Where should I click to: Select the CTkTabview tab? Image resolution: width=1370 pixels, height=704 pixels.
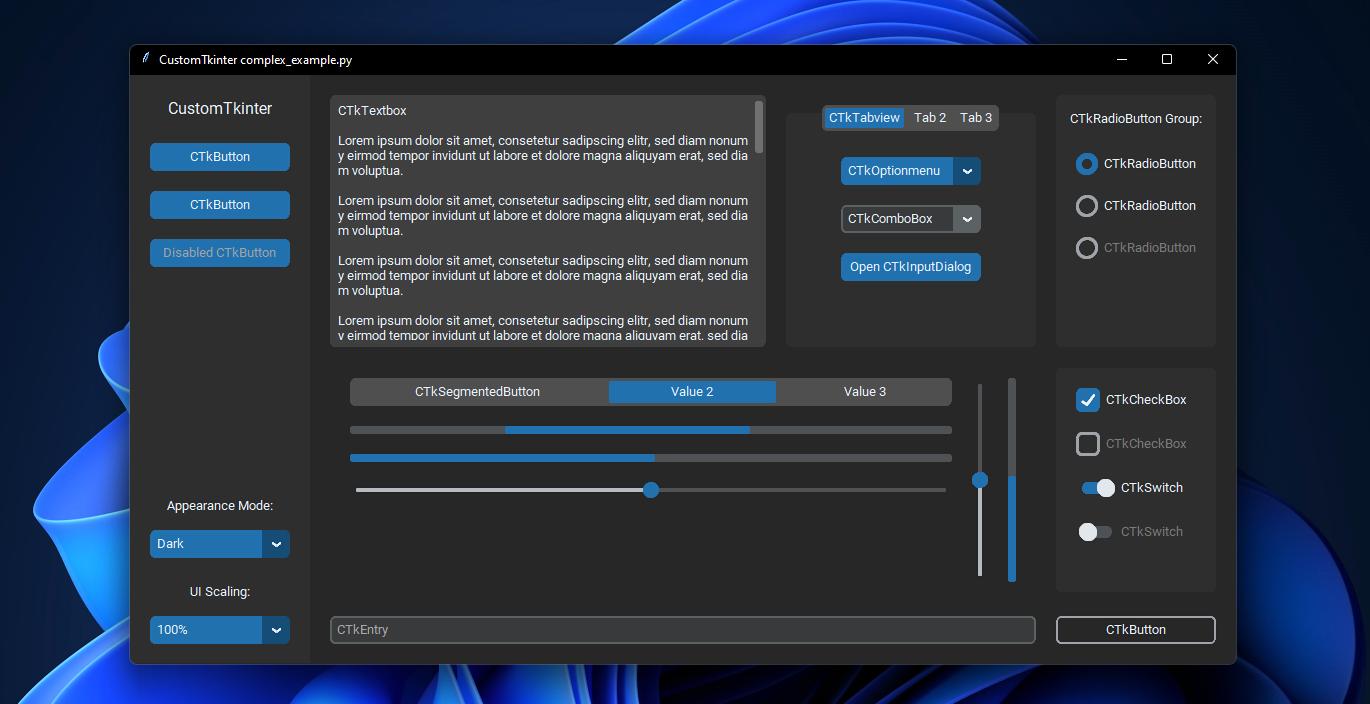[864, 118]
